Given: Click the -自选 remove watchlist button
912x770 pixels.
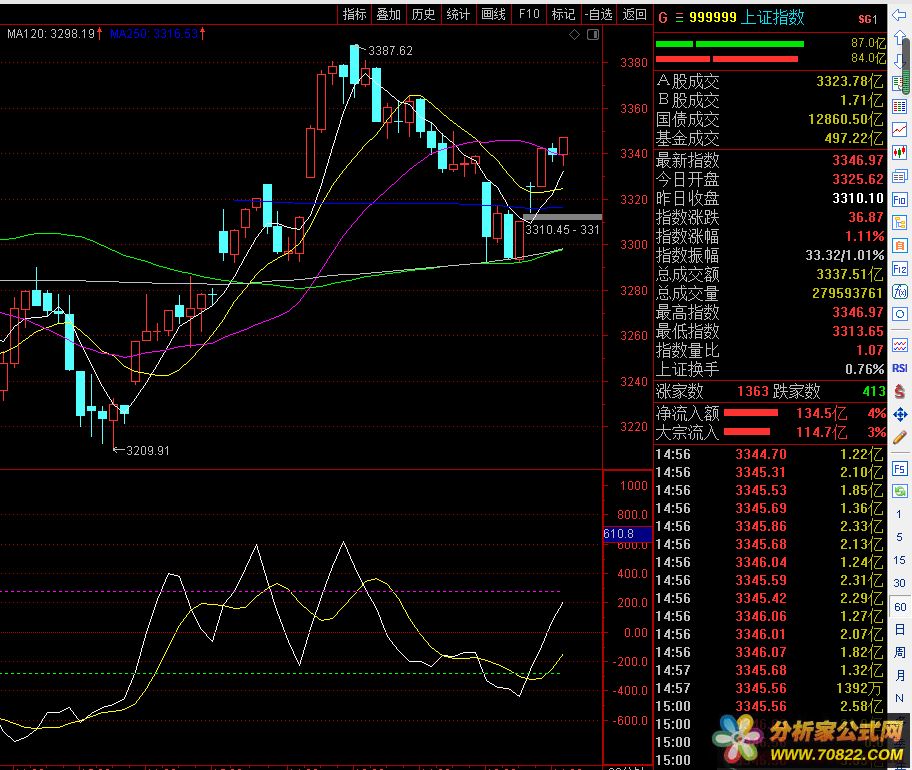Looking at the screenshot, I should (x=598, y=15).
